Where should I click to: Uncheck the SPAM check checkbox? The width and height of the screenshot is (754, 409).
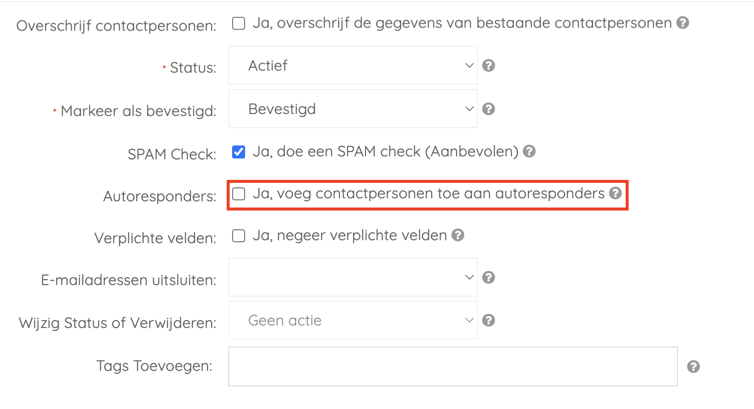pyautogui.click(x=239, y=152)
